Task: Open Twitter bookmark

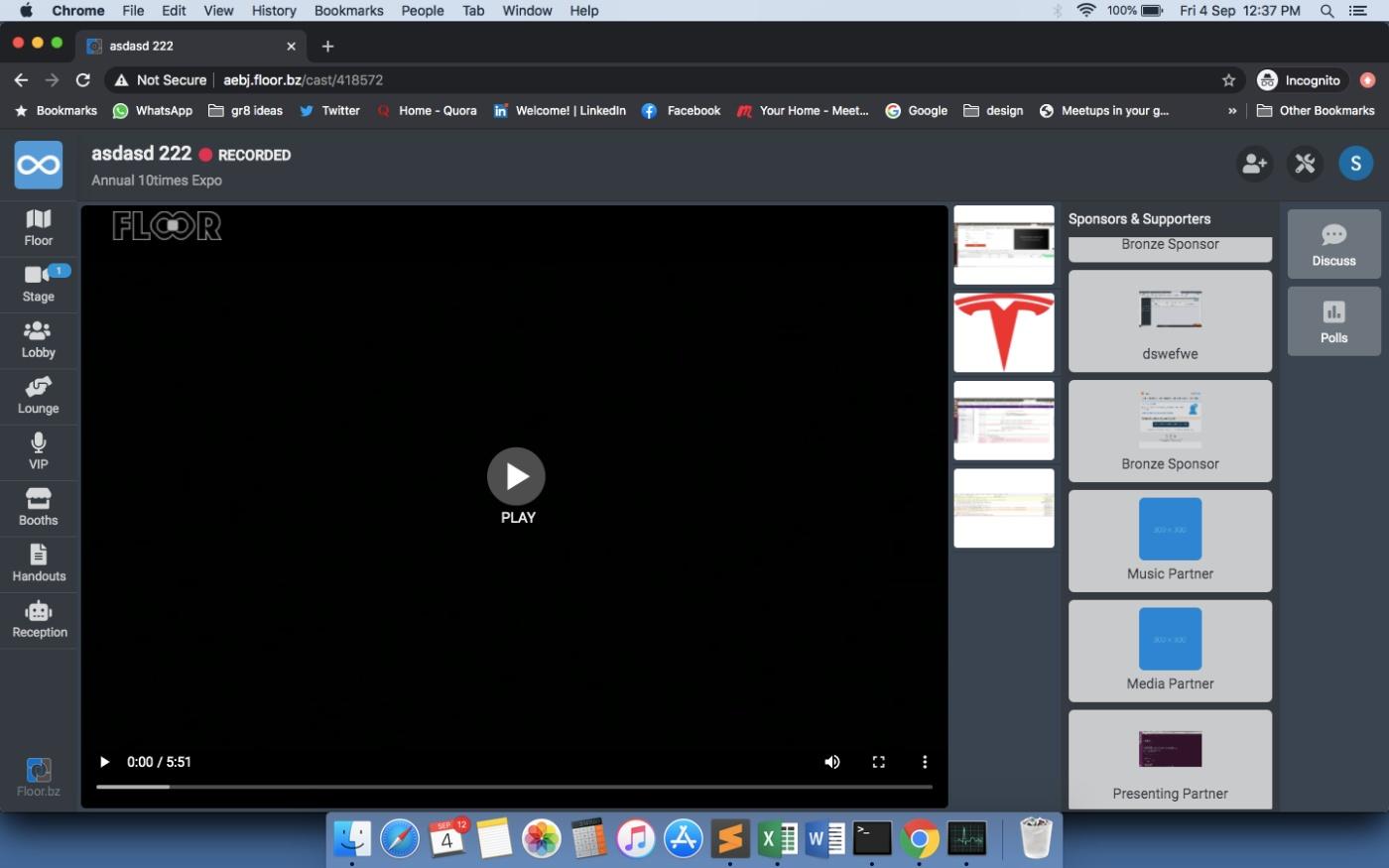Action: 329,111
